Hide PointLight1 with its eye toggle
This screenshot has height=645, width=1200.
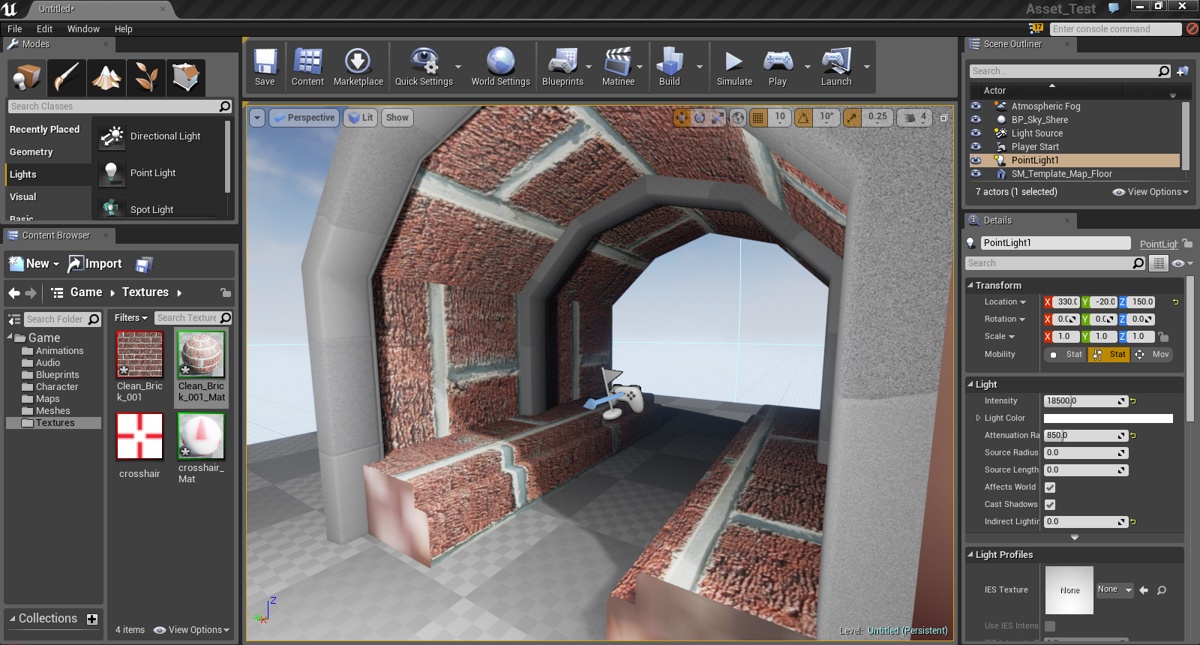pyautogui.click(x=975, y=160)
